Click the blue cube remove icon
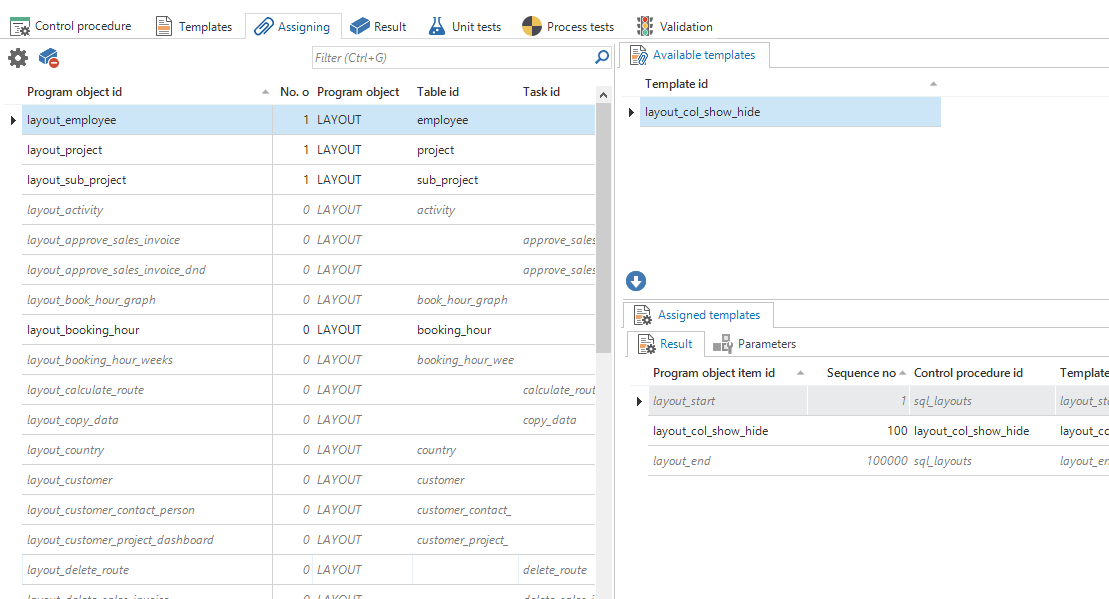 [49, 58]
